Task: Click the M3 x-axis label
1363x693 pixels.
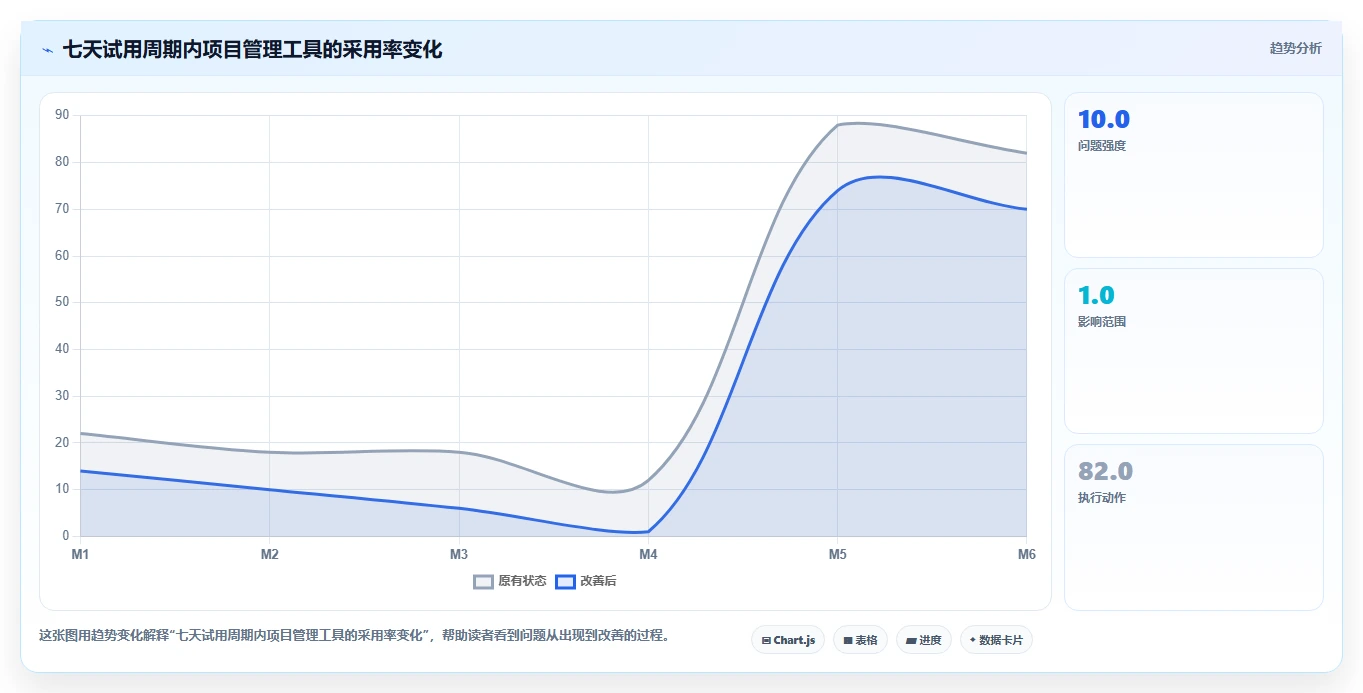Action: (459, 554)
